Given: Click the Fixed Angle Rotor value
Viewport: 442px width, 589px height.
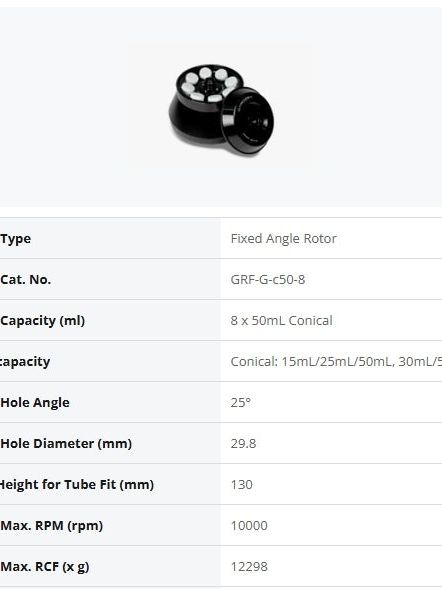Looking at the screenshot, I should coord(284,239).
